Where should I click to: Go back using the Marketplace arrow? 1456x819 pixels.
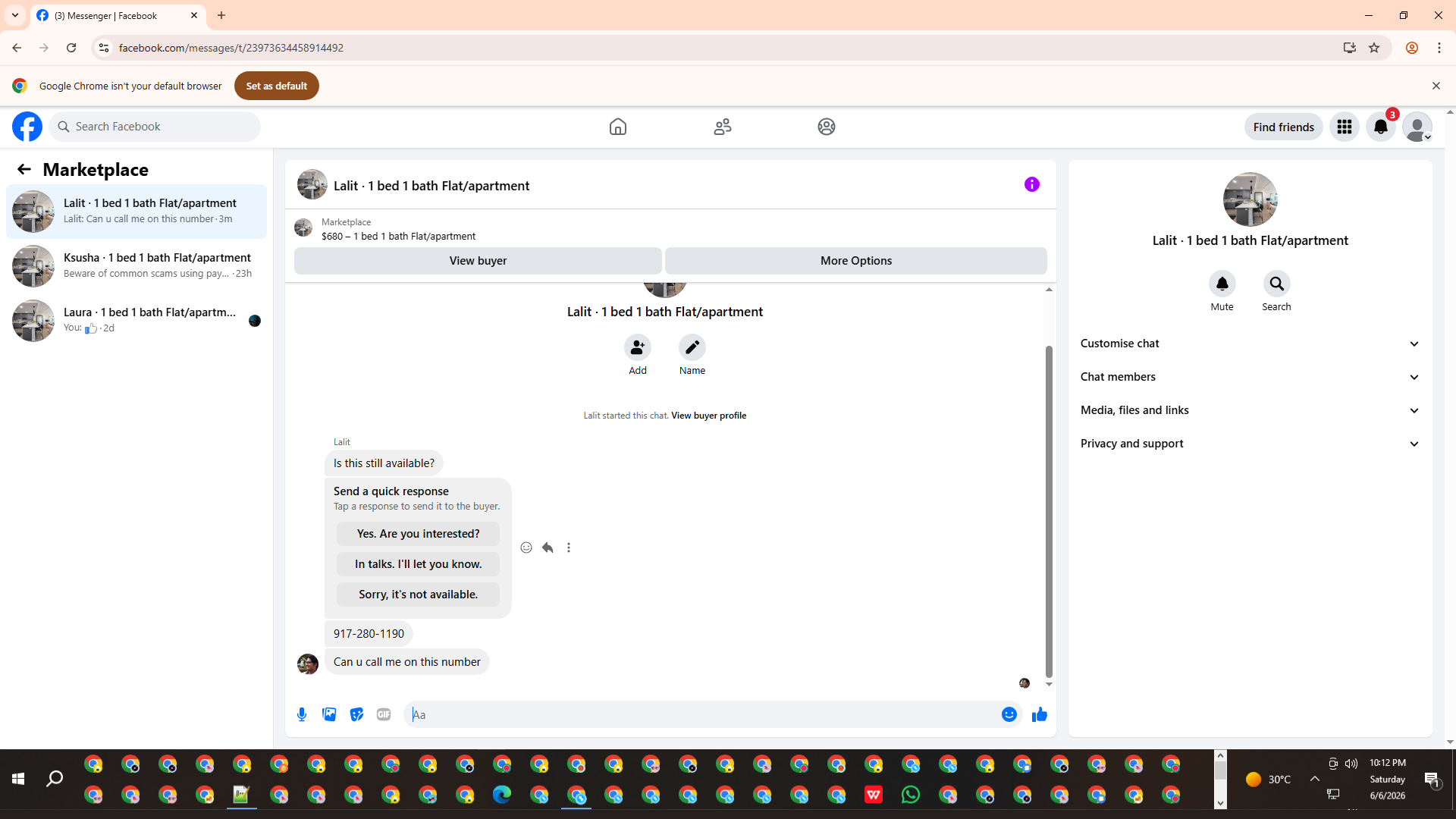(x=24, y=169)
